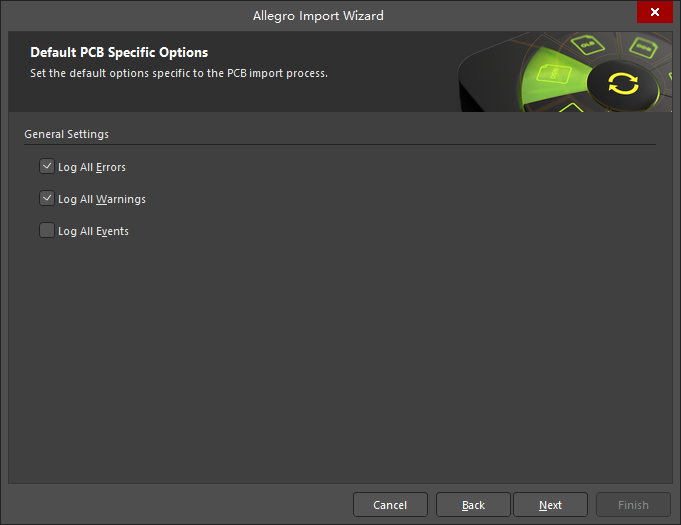Cancel the Allegro Import Wizard
The image size is (681, 525).
click(x=390, y=505)
